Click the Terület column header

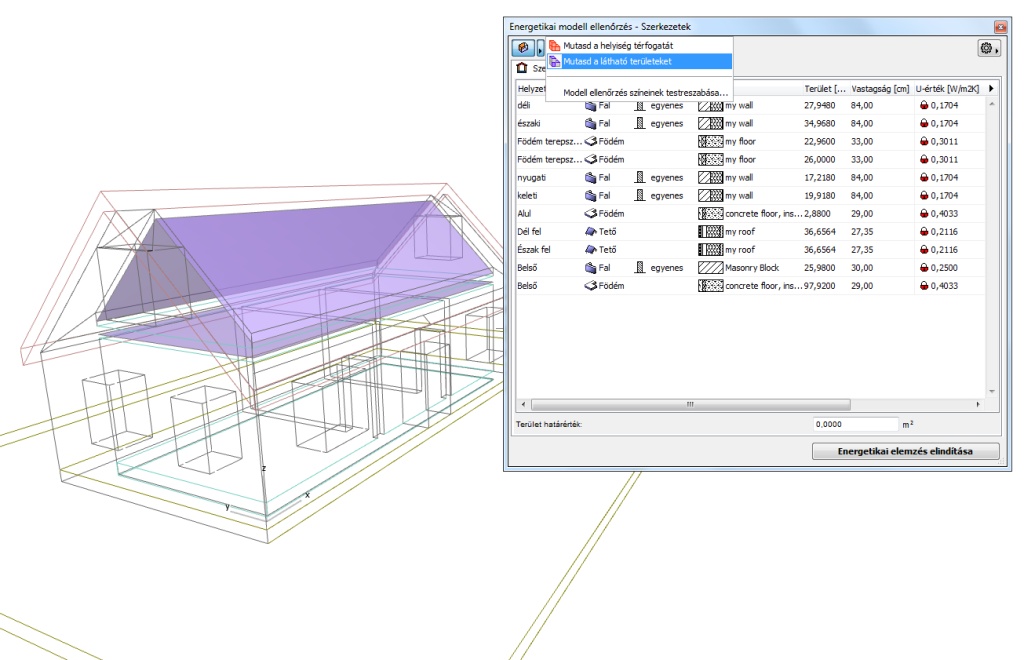(825, 89)
